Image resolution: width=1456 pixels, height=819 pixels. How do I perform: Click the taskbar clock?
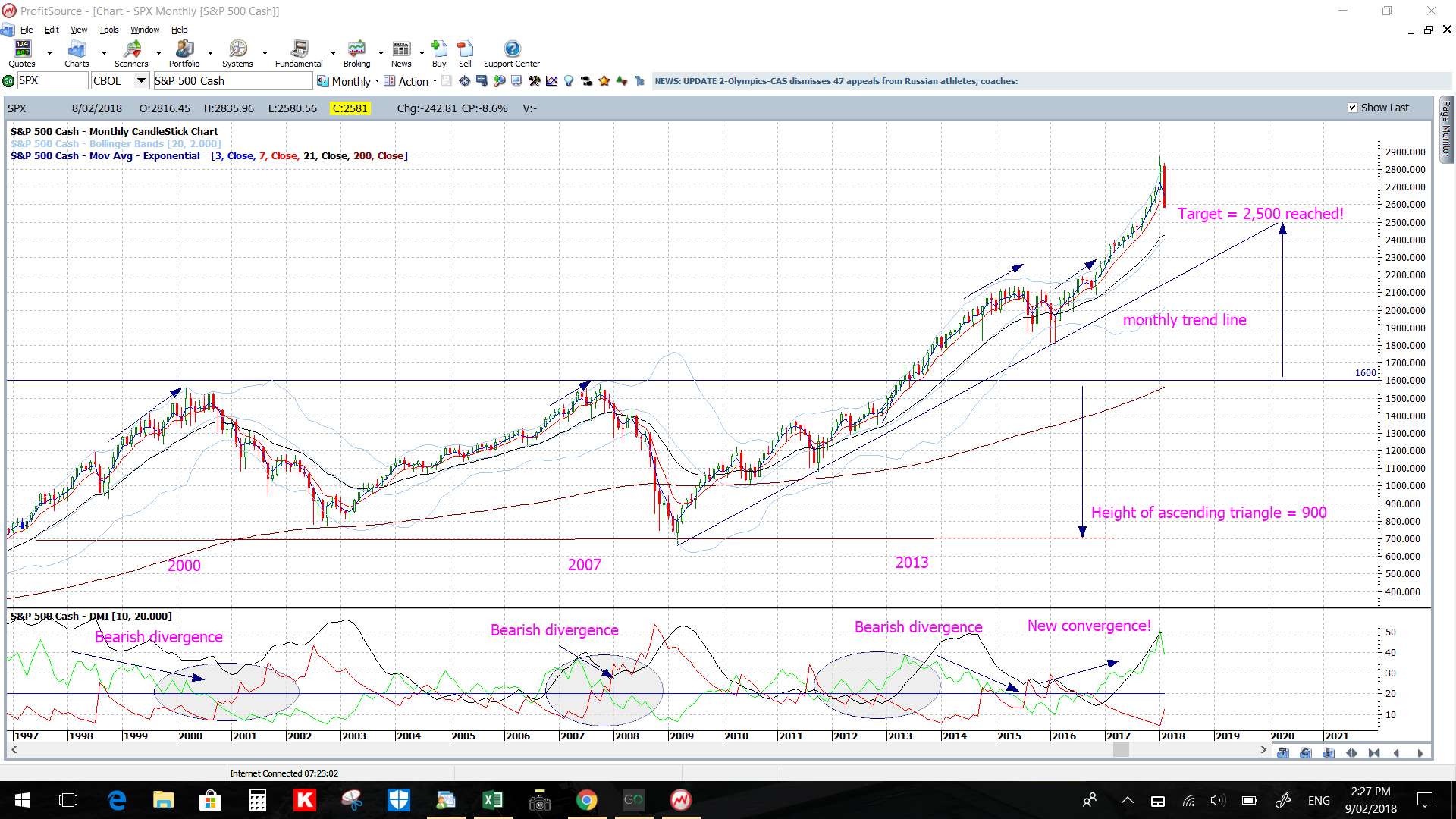(1370, 800)
